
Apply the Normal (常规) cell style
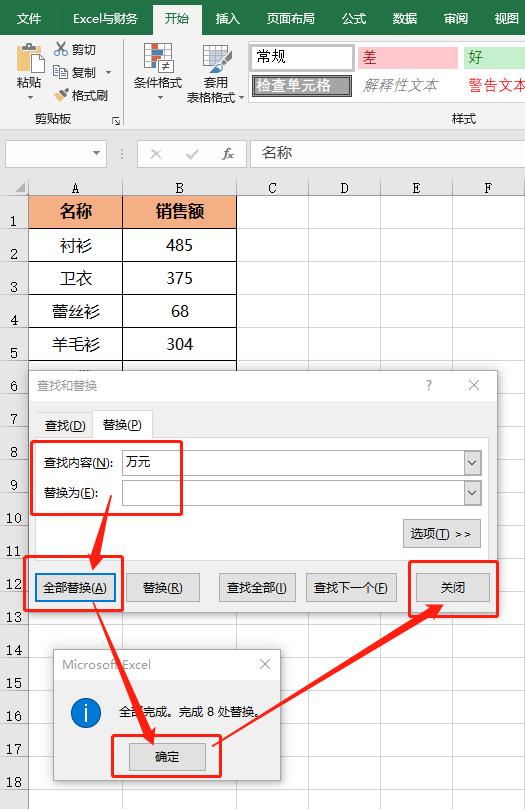click(x=302, y=57)
